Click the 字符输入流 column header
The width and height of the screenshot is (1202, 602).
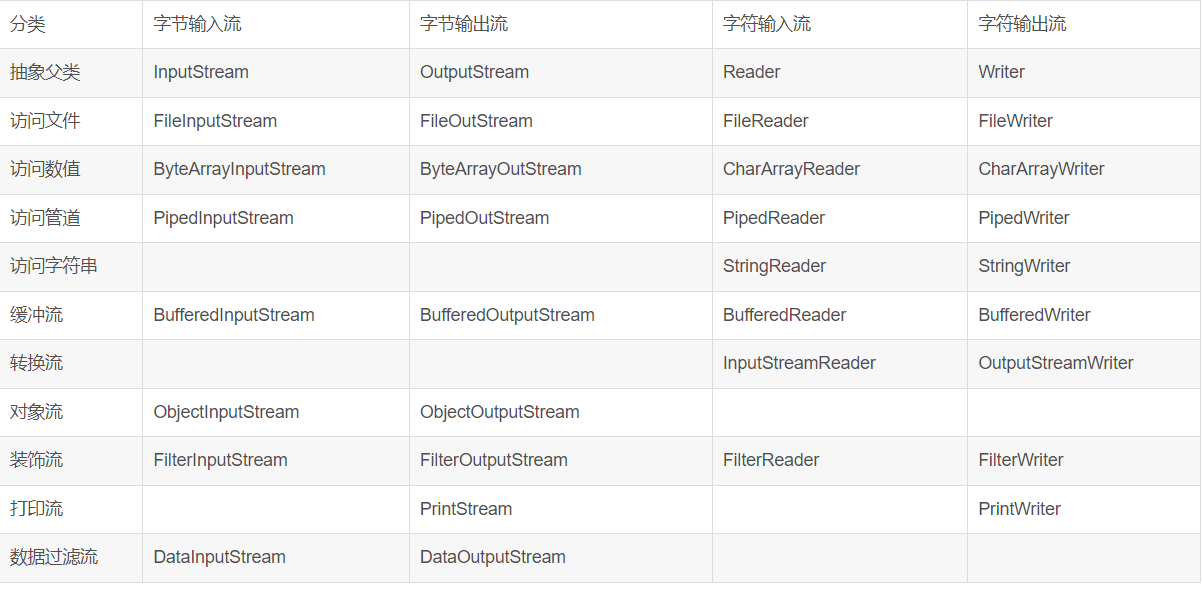click(839, 24)
